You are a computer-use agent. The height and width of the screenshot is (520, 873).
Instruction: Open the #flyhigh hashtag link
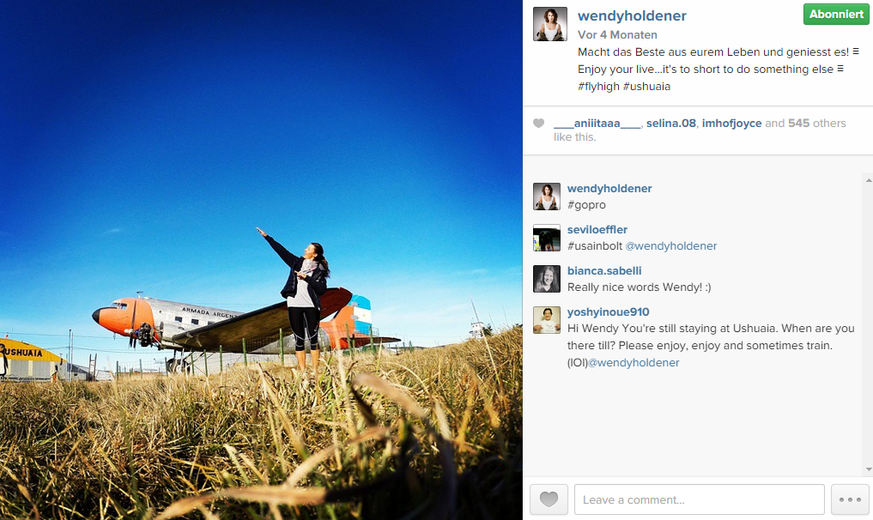(599, 86)
